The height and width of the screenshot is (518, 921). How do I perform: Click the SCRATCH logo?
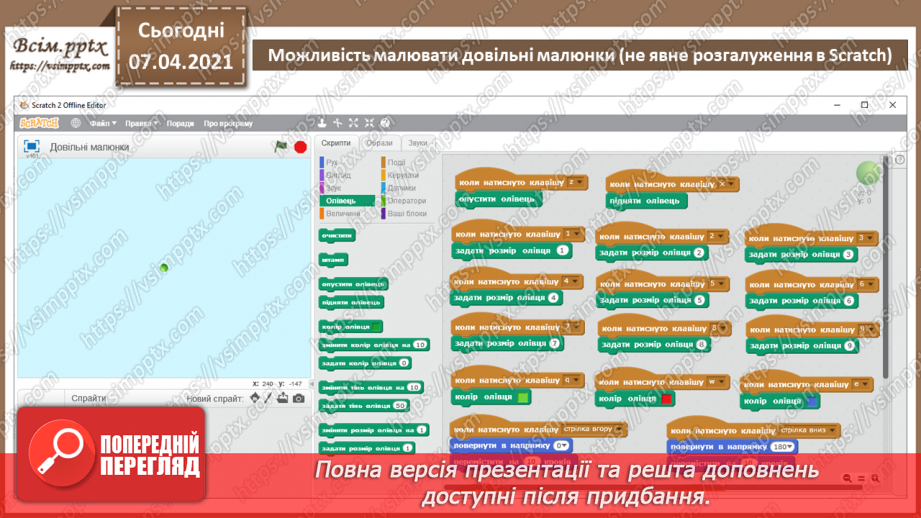pyautogui.click(x=39, y=123)
